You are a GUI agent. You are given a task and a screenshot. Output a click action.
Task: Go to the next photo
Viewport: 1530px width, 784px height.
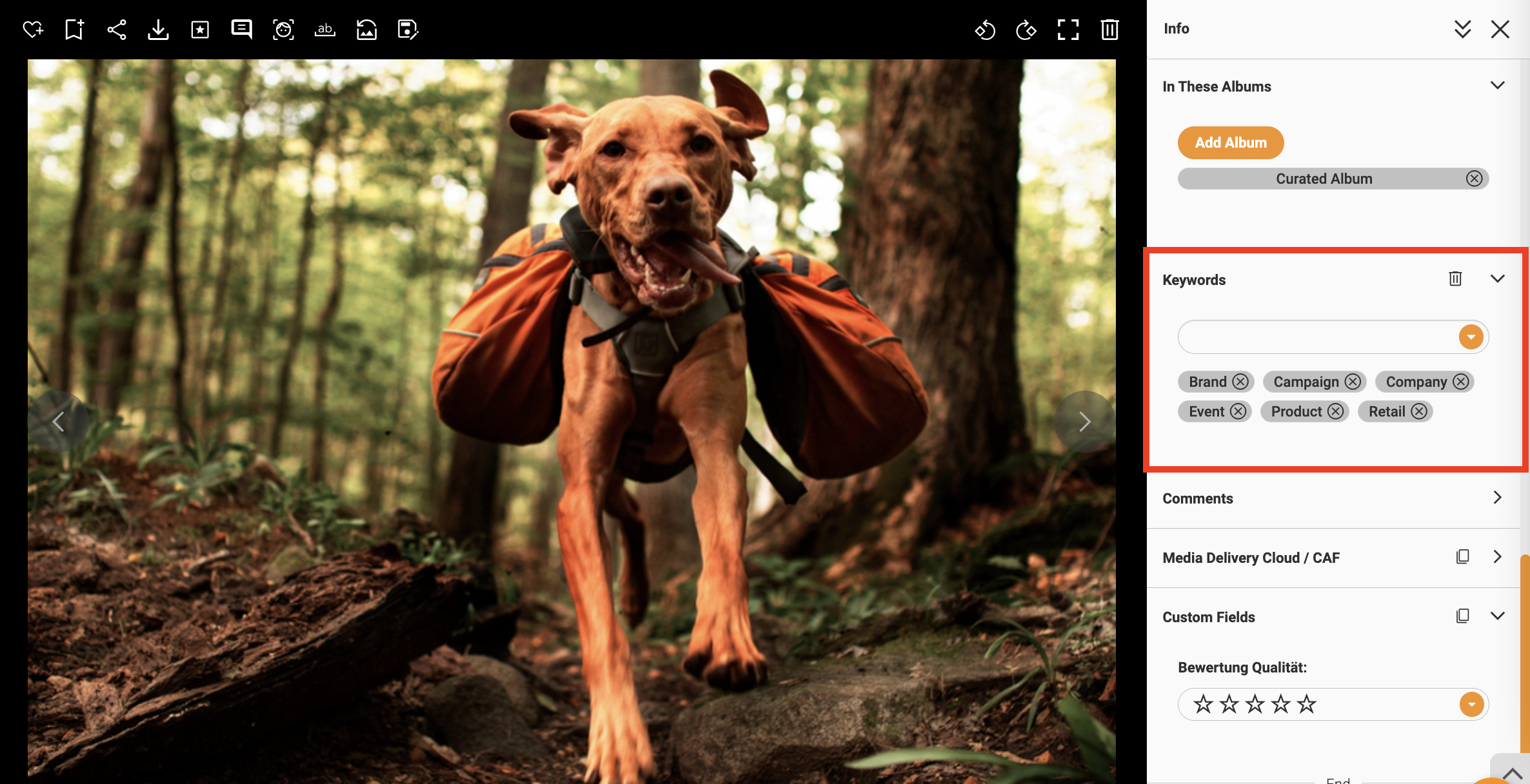[1085, 422]
